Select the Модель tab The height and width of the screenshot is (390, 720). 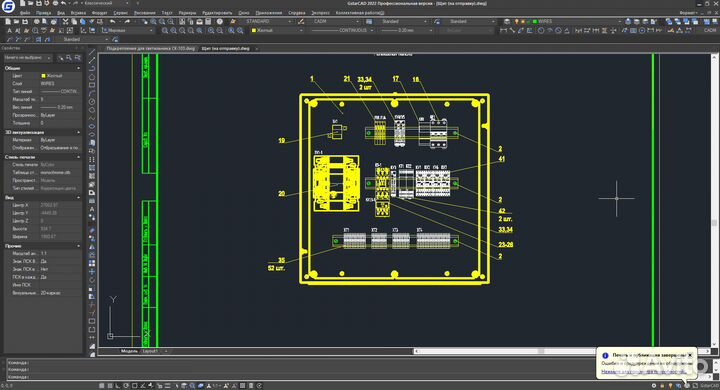point(129,351)
